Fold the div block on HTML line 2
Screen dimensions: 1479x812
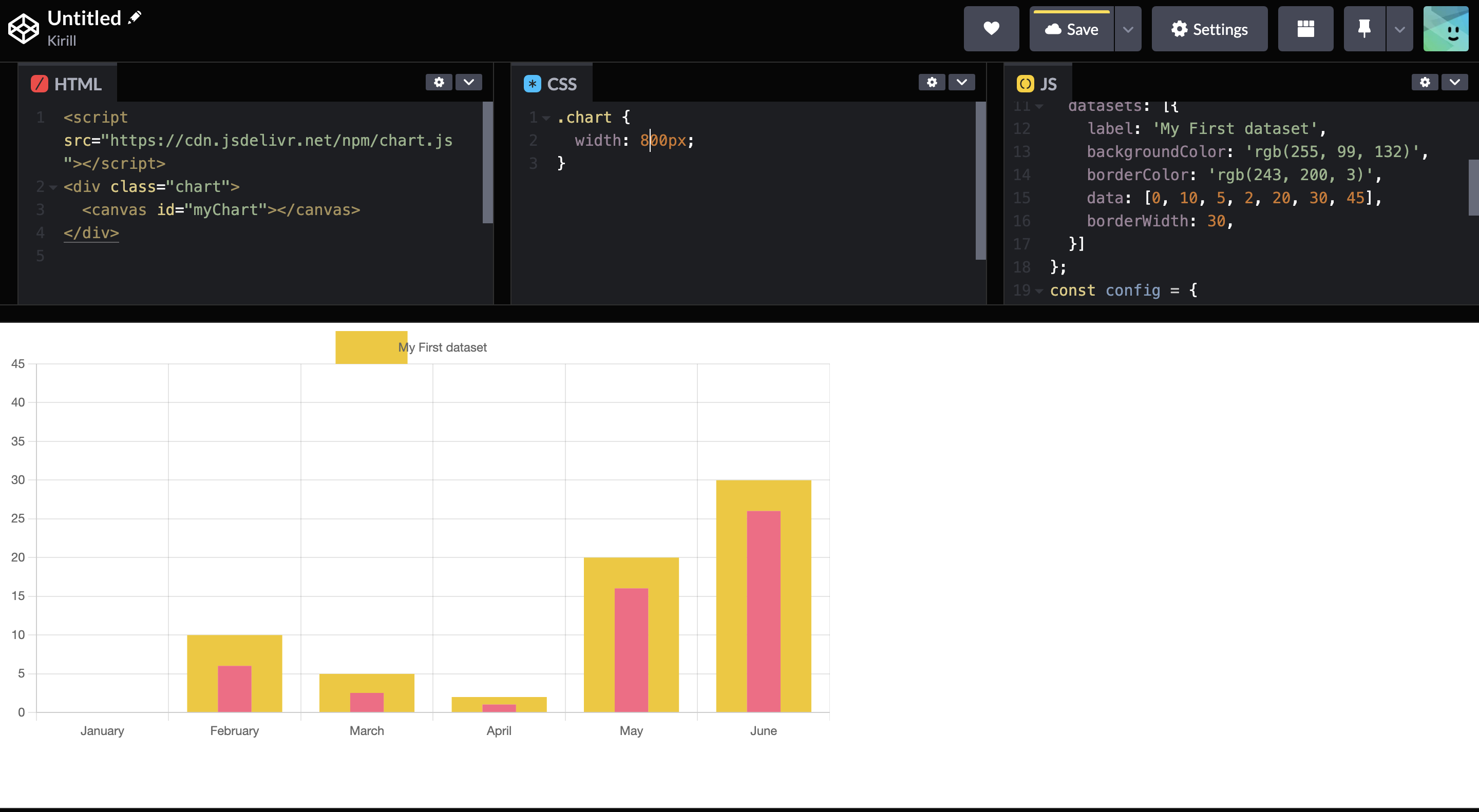coord(53,187)
